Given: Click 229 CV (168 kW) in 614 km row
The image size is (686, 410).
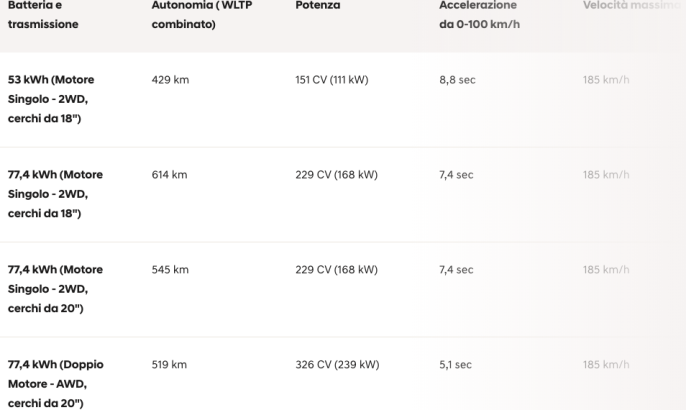Looking at the screenshot, I should pyautogui.click(x=336, y=175).
